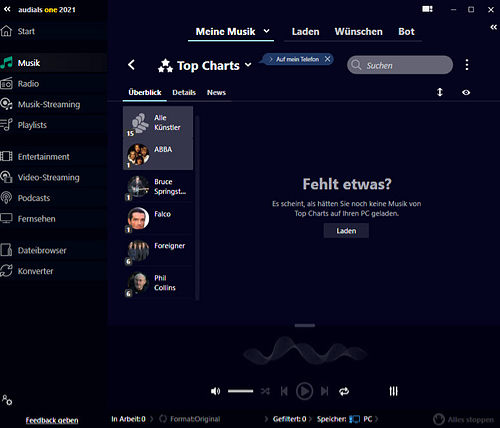Click the Laden button under Fehlt etwas
The image size is (500, 428).
346,231
